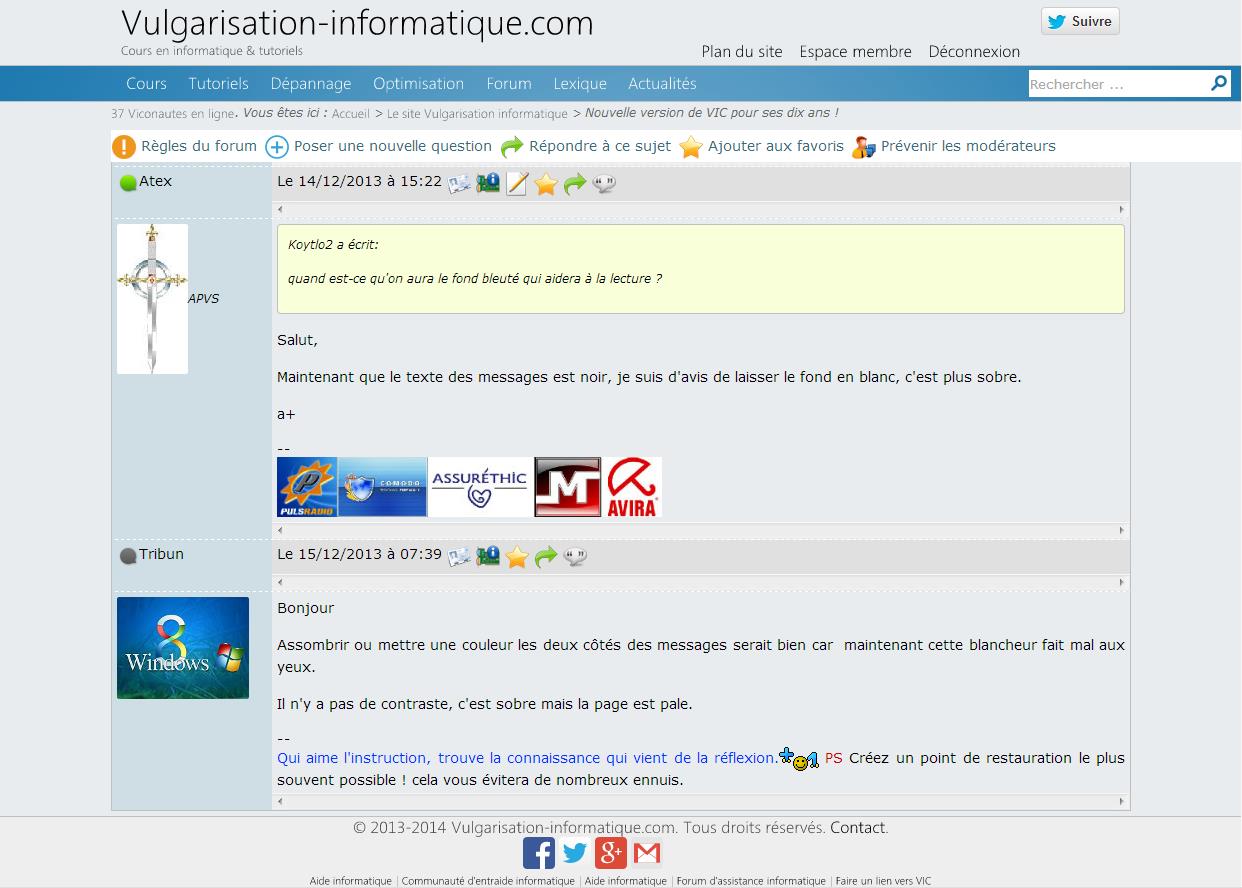
Task: Open Le site Vulgarisation informatique breadcrumb
Action: [477, 114]
